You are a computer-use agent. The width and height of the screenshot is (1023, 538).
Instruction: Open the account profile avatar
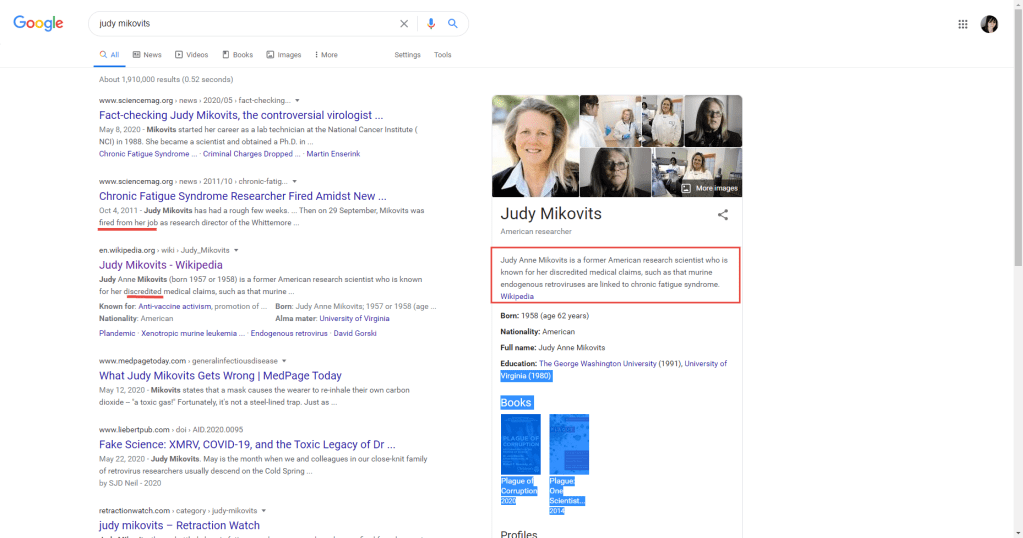[989, 24]
